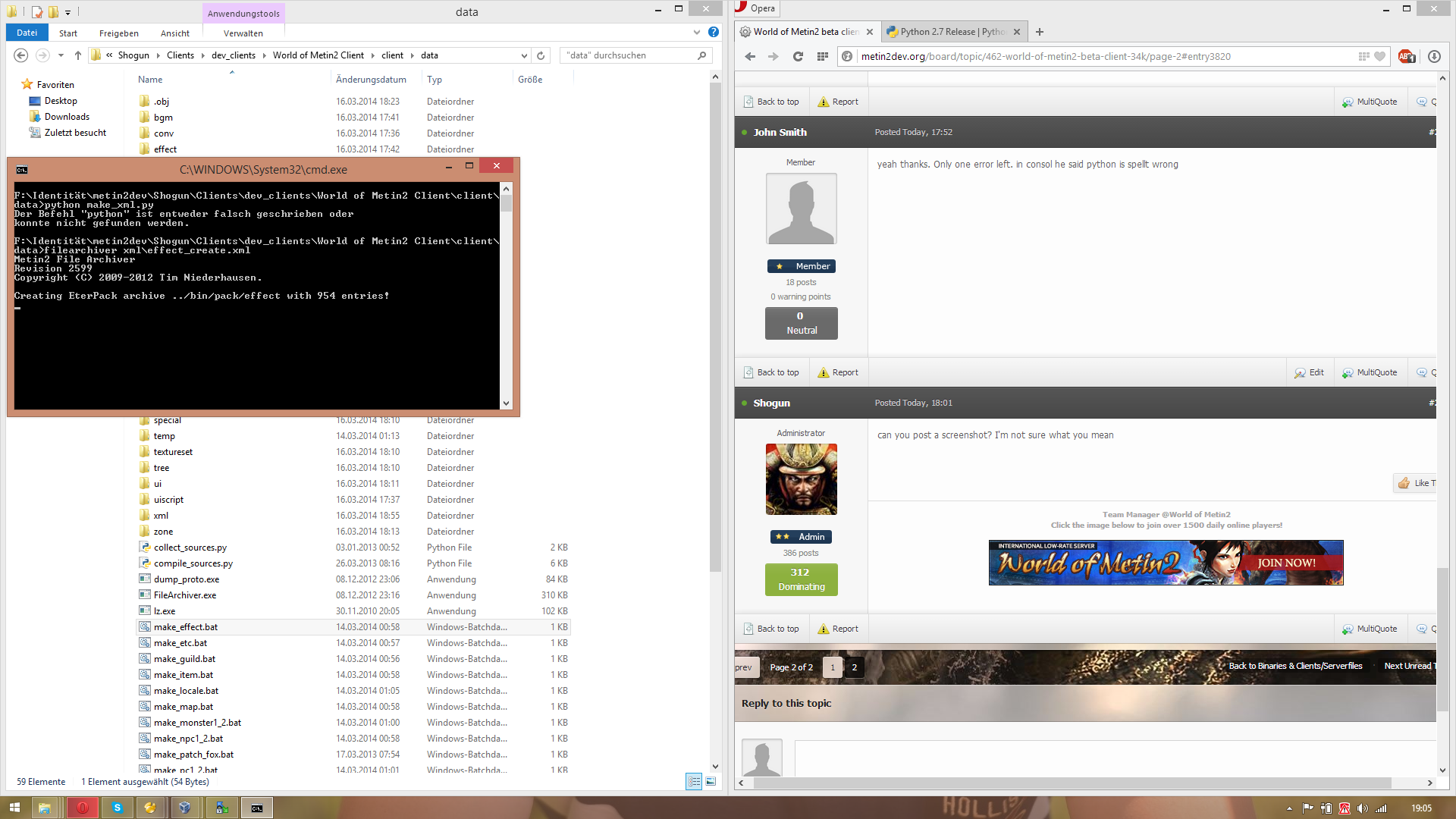This screenshot has height=819, width=1456.
Task: Open the Verwalten ribbon tab
Action: 243,33
